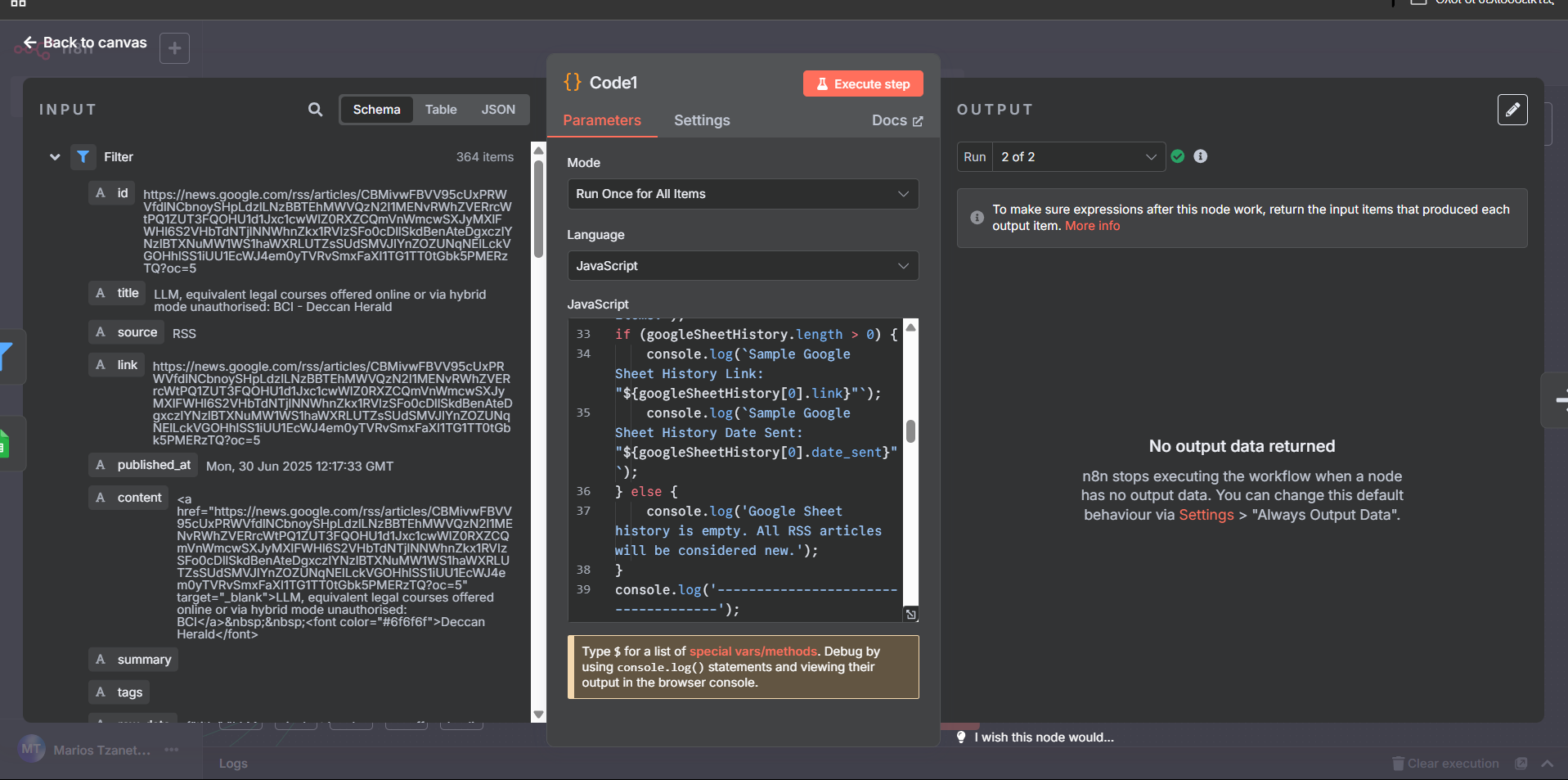Select the id field type icon
1568x780 pixels.
point(101,193)
